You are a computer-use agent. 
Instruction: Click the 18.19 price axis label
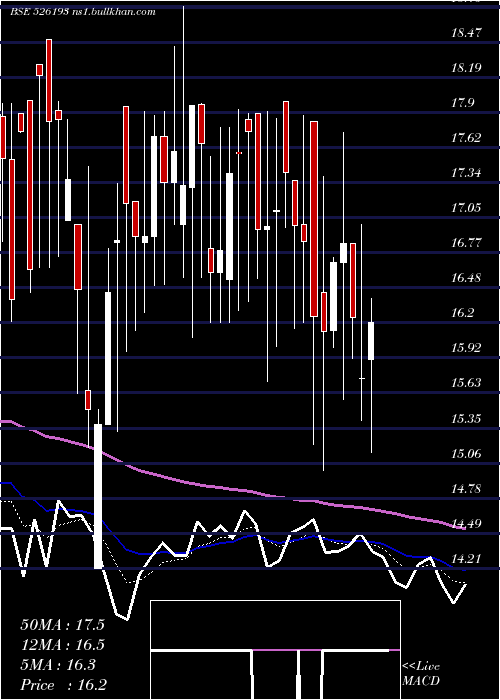point(467,68)
